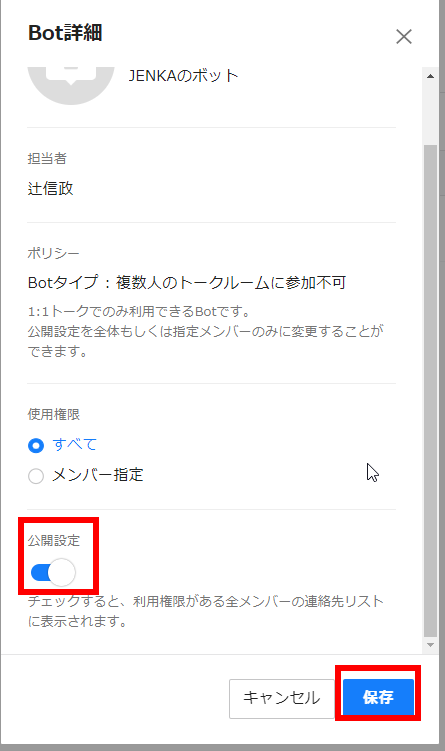Click the 使用権限 section label
The height and width of the screenshot is (751, 445).
[x=54, y=414]
